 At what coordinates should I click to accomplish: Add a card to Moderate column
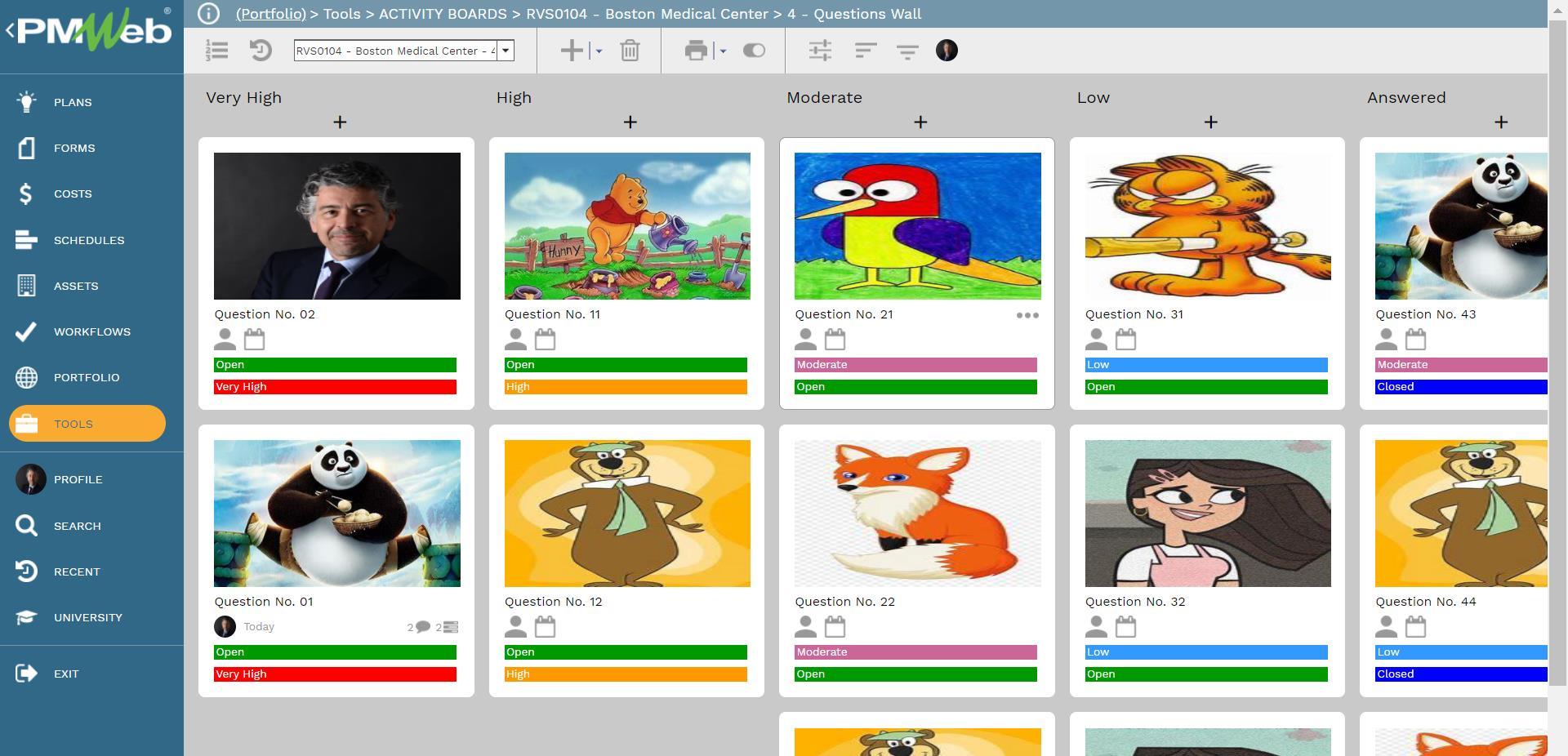920,122
